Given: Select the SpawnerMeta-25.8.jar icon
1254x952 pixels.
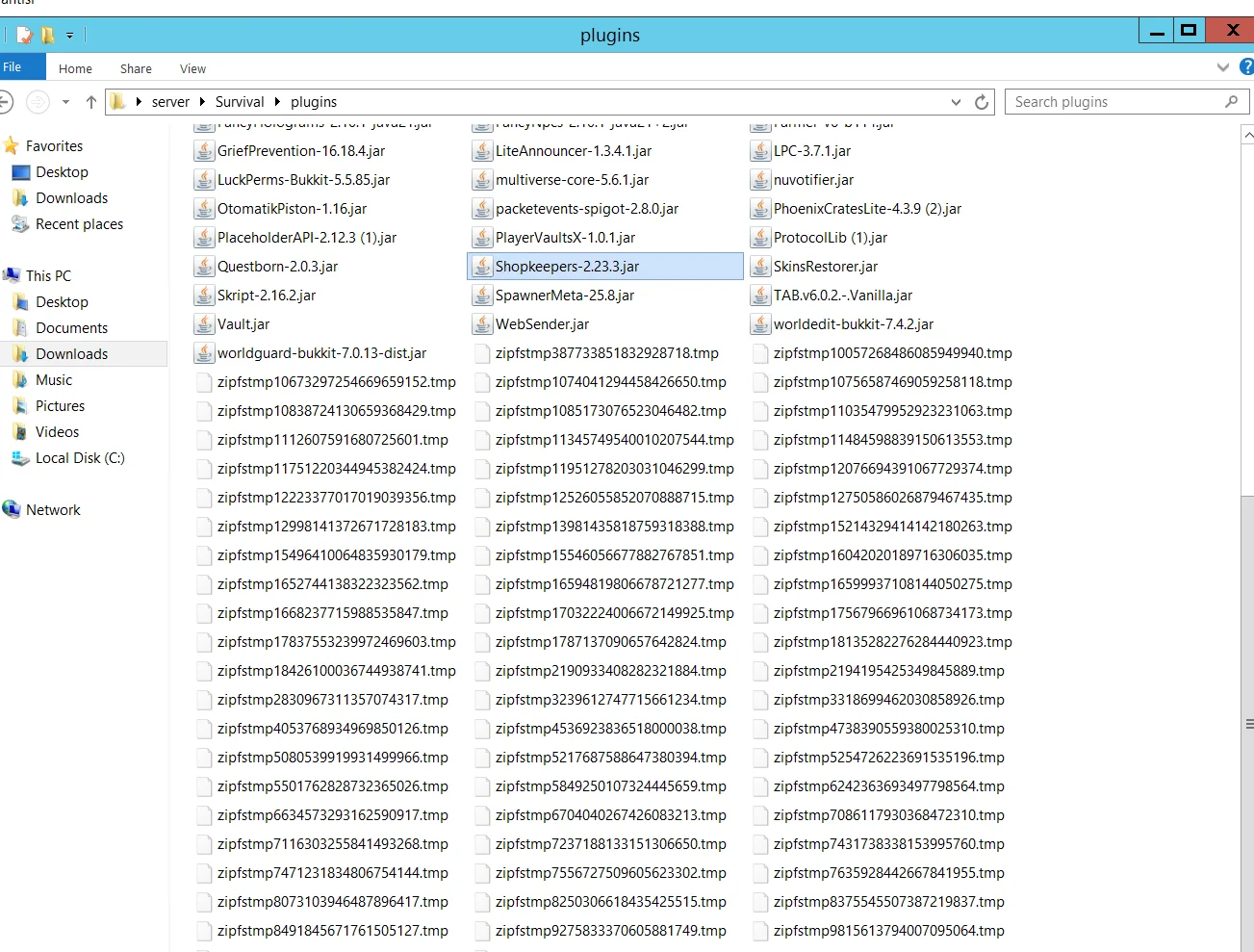Looking at the screenshot, I should coord(482,296).
